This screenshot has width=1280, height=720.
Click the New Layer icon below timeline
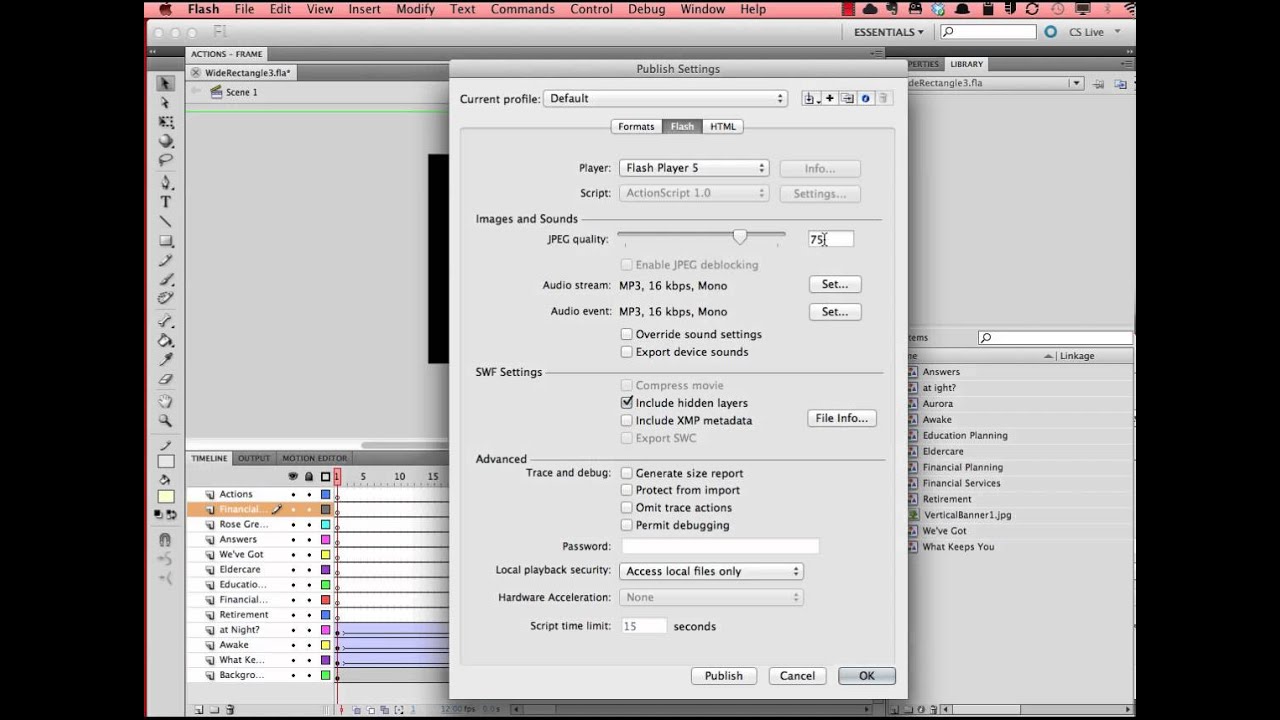click(x=198, y=709)
